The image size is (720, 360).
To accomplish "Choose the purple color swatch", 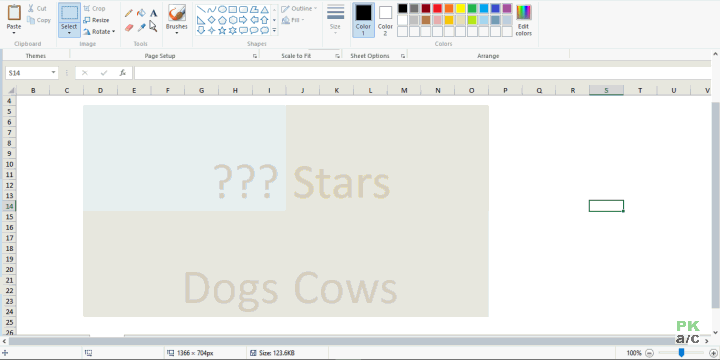I will pos(507,8).
